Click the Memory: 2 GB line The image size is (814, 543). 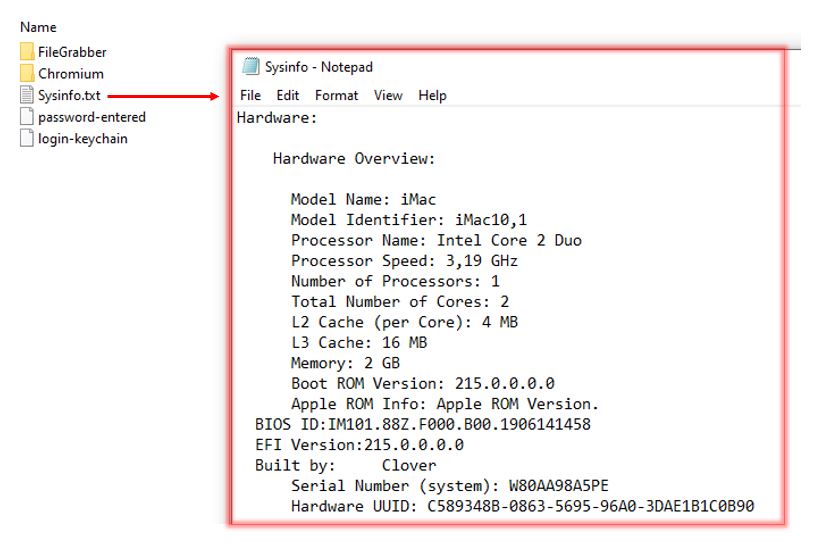[345, 363]
